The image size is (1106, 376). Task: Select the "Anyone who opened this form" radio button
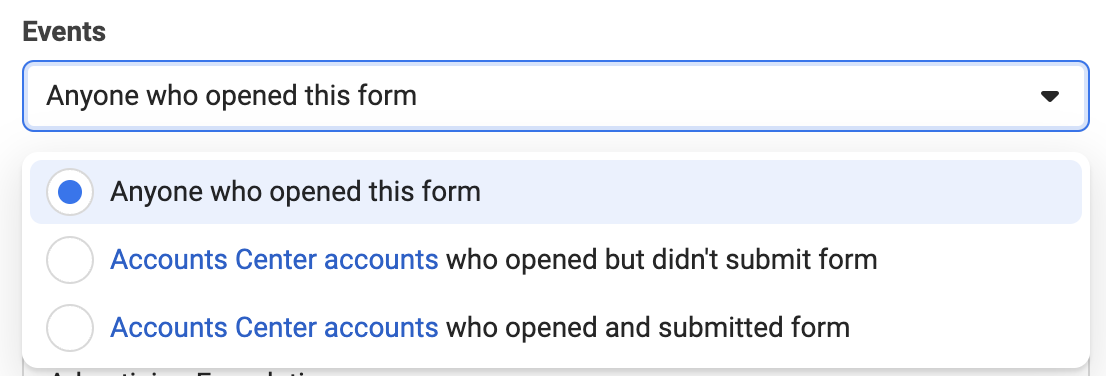pos(70,192)
